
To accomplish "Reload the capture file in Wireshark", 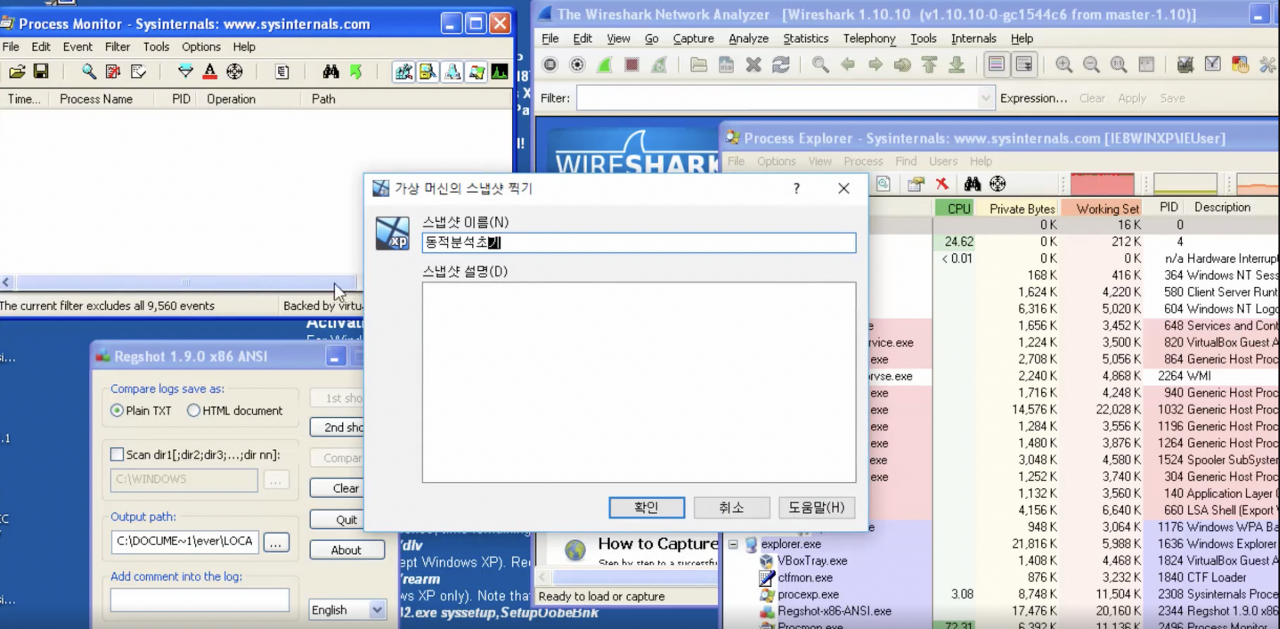I will pyautogui.click(x=780, y=65).
